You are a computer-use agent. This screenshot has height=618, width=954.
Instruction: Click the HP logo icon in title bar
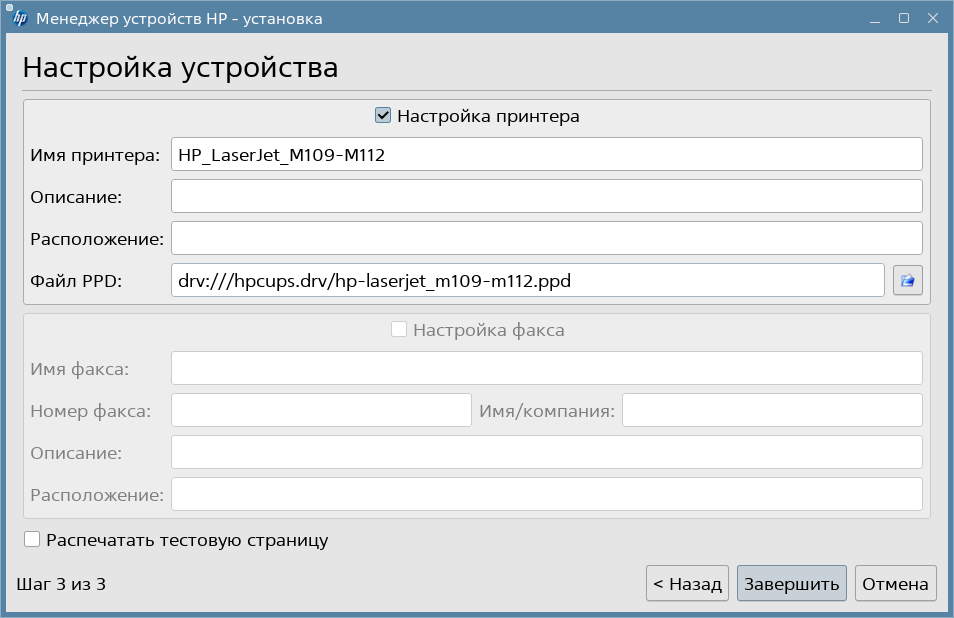(x=19, y=18)
